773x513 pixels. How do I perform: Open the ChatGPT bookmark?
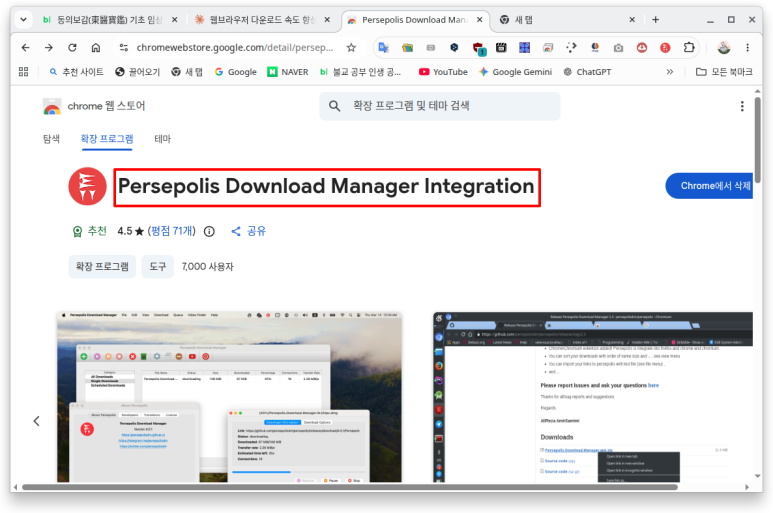coord(588,72)
